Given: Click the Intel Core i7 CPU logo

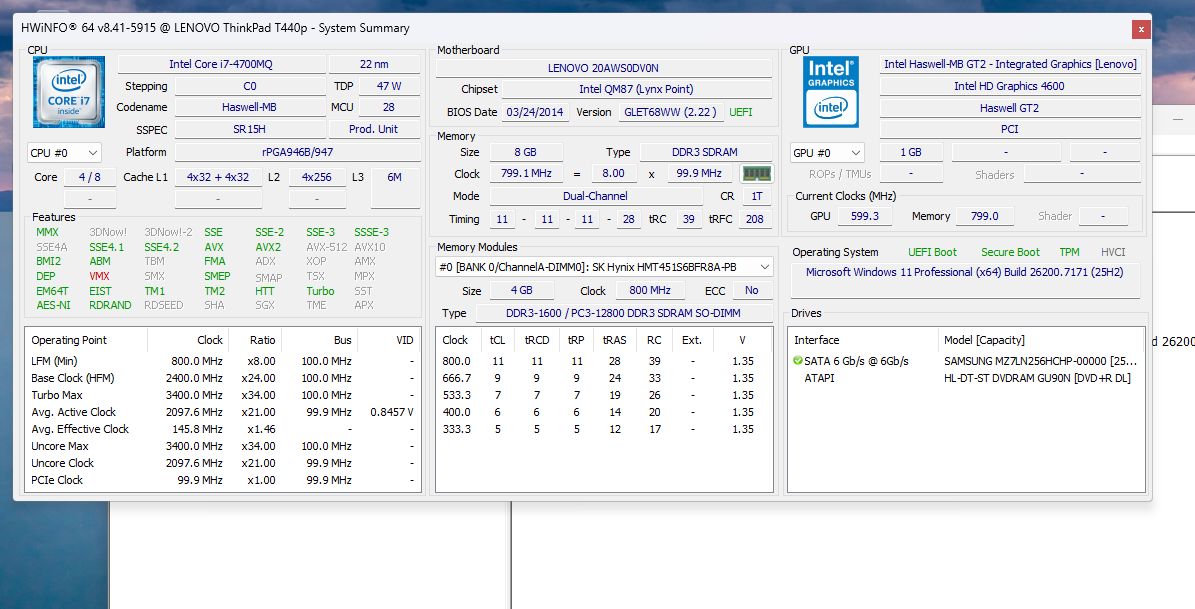Looking at the screenshot, I should pyautogui.click(x=69, y=92).
